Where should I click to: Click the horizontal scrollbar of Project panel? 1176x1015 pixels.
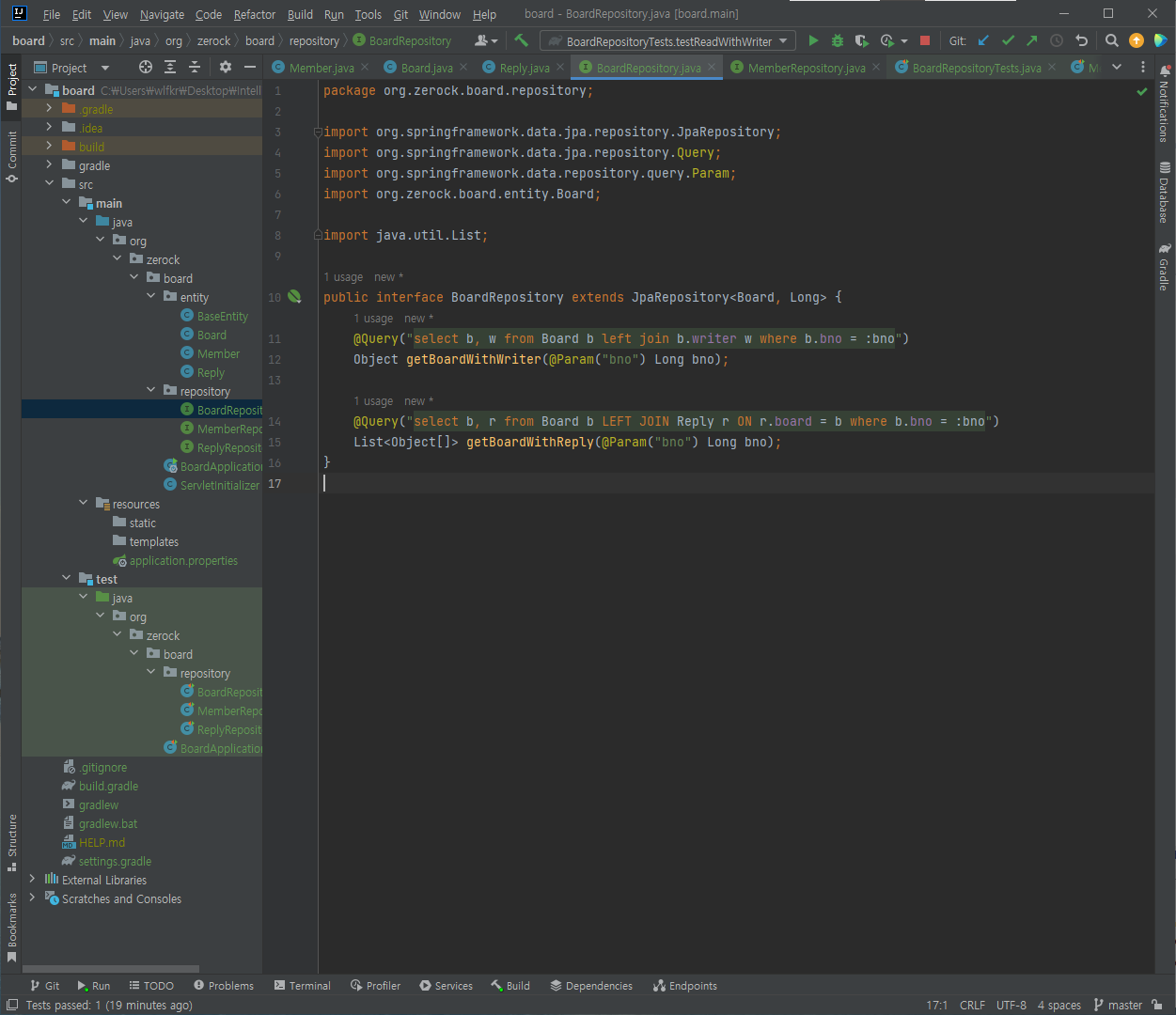click(x=111, y=969)
